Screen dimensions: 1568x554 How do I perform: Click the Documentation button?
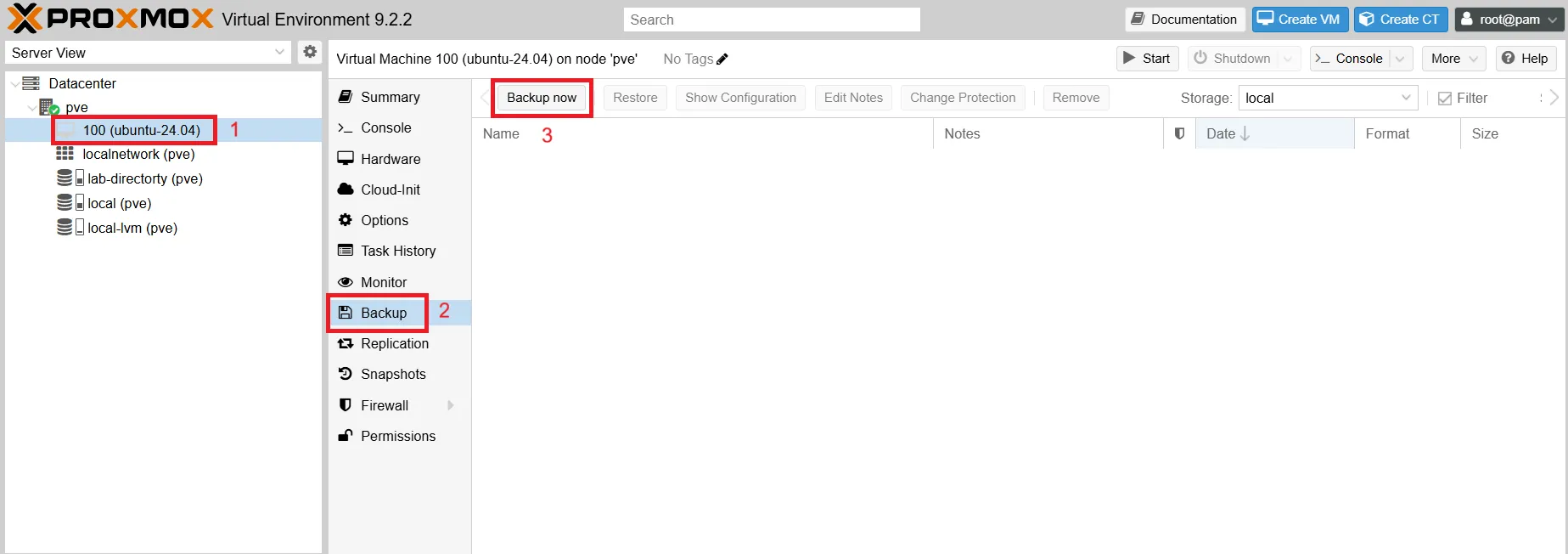coord(1185,19)
